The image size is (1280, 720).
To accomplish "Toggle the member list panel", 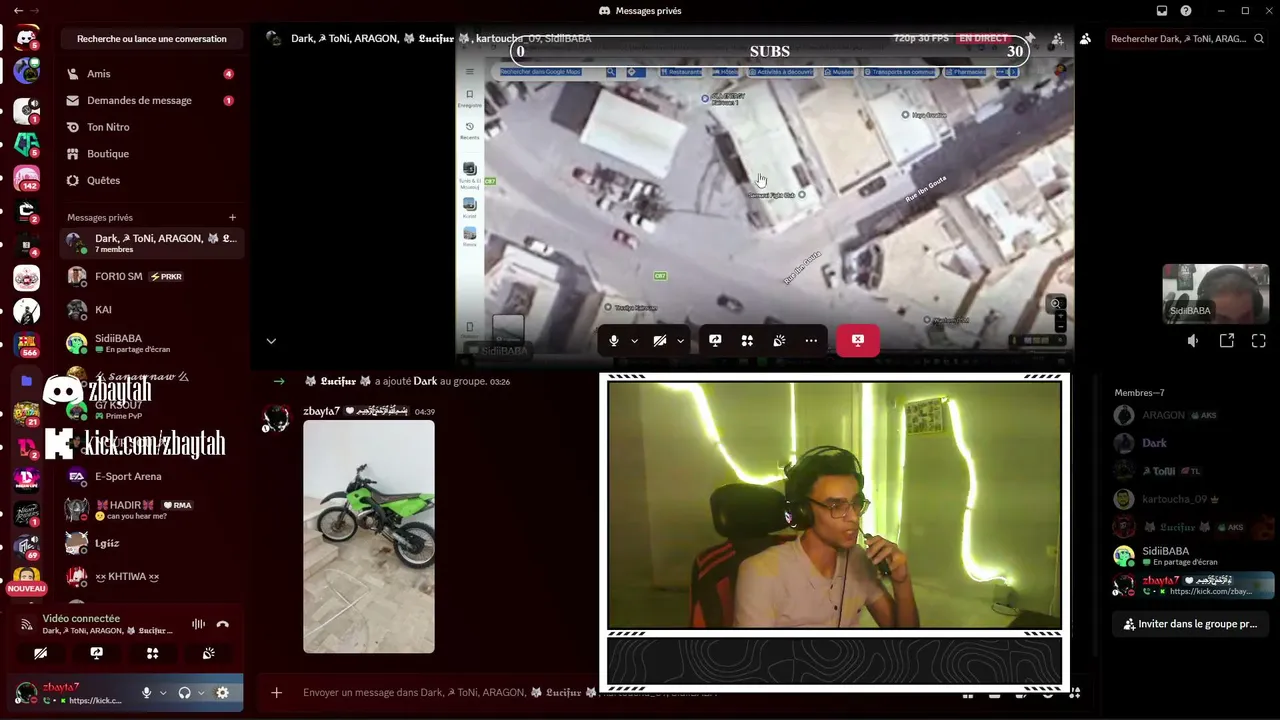I will point(1085,39).
